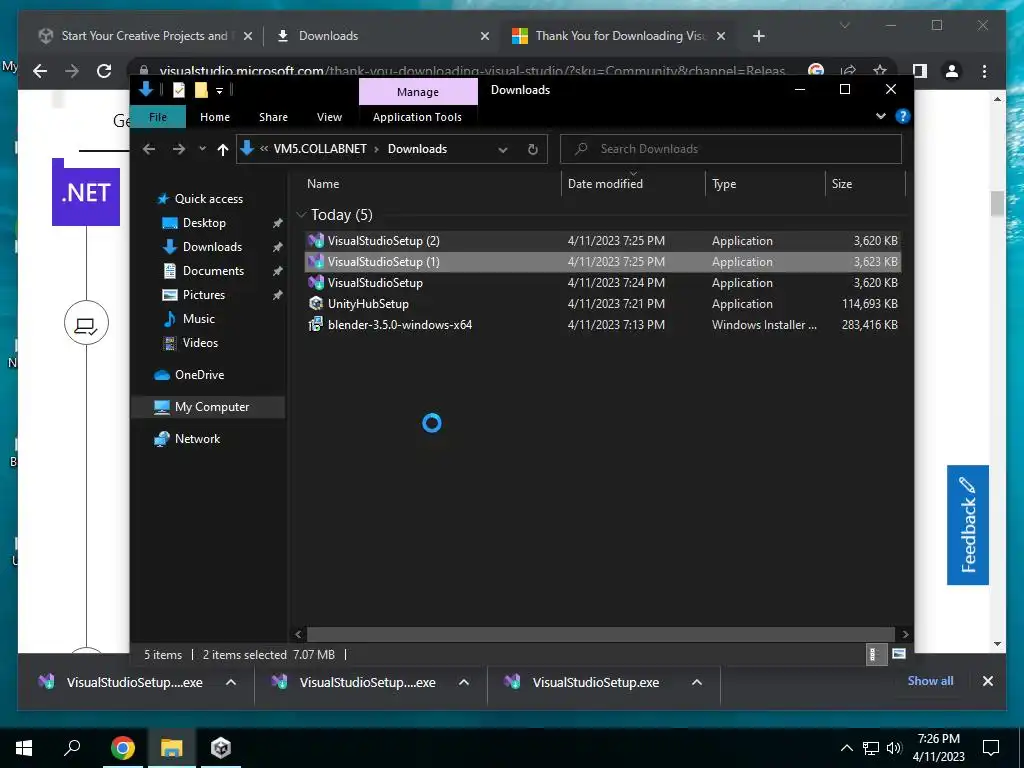Open a new Chrome tab

[x=758, y=36]
